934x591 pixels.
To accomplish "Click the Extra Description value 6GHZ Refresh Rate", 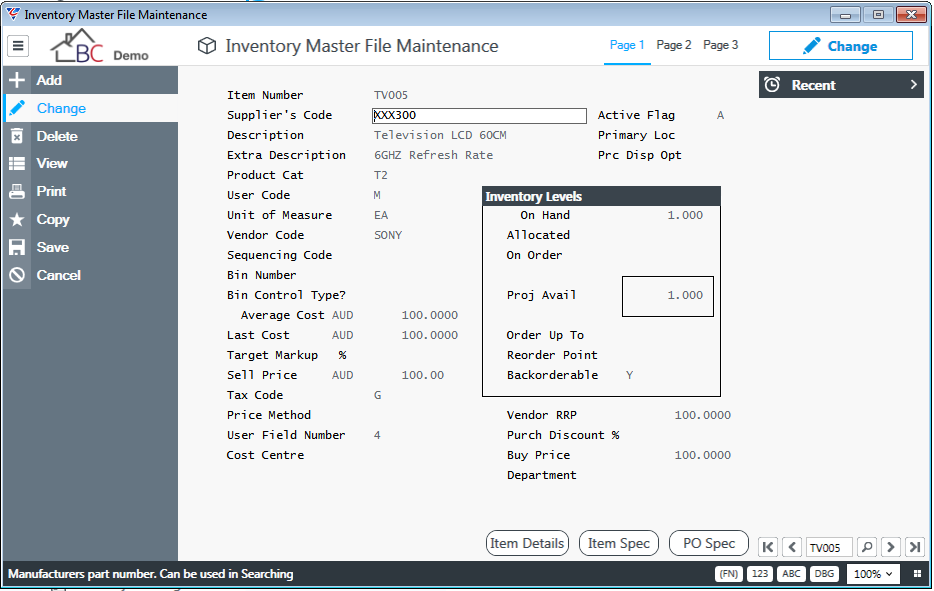I will coord(434,155).
